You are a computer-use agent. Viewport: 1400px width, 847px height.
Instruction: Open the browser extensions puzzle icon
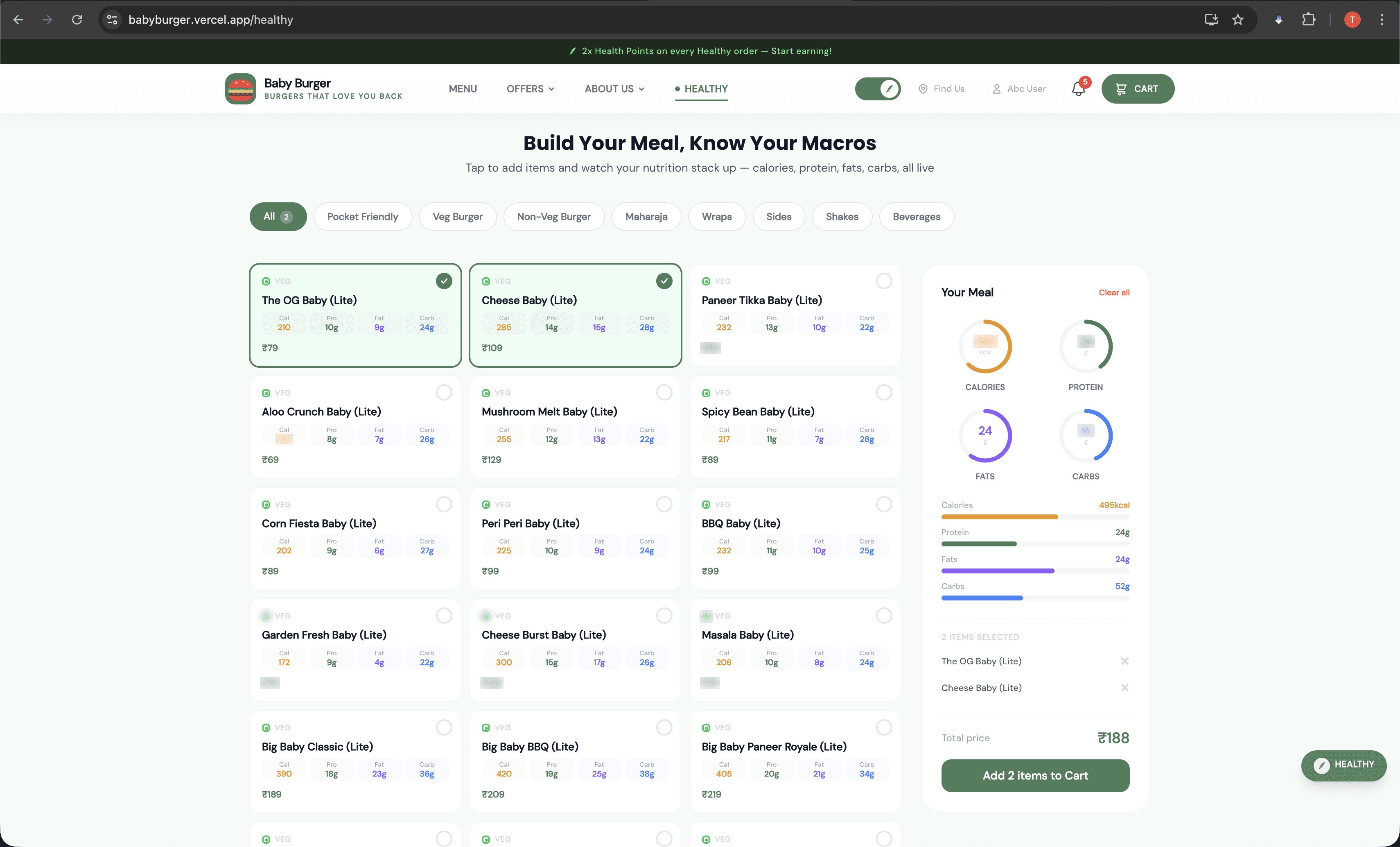[x=1309, y=19]
